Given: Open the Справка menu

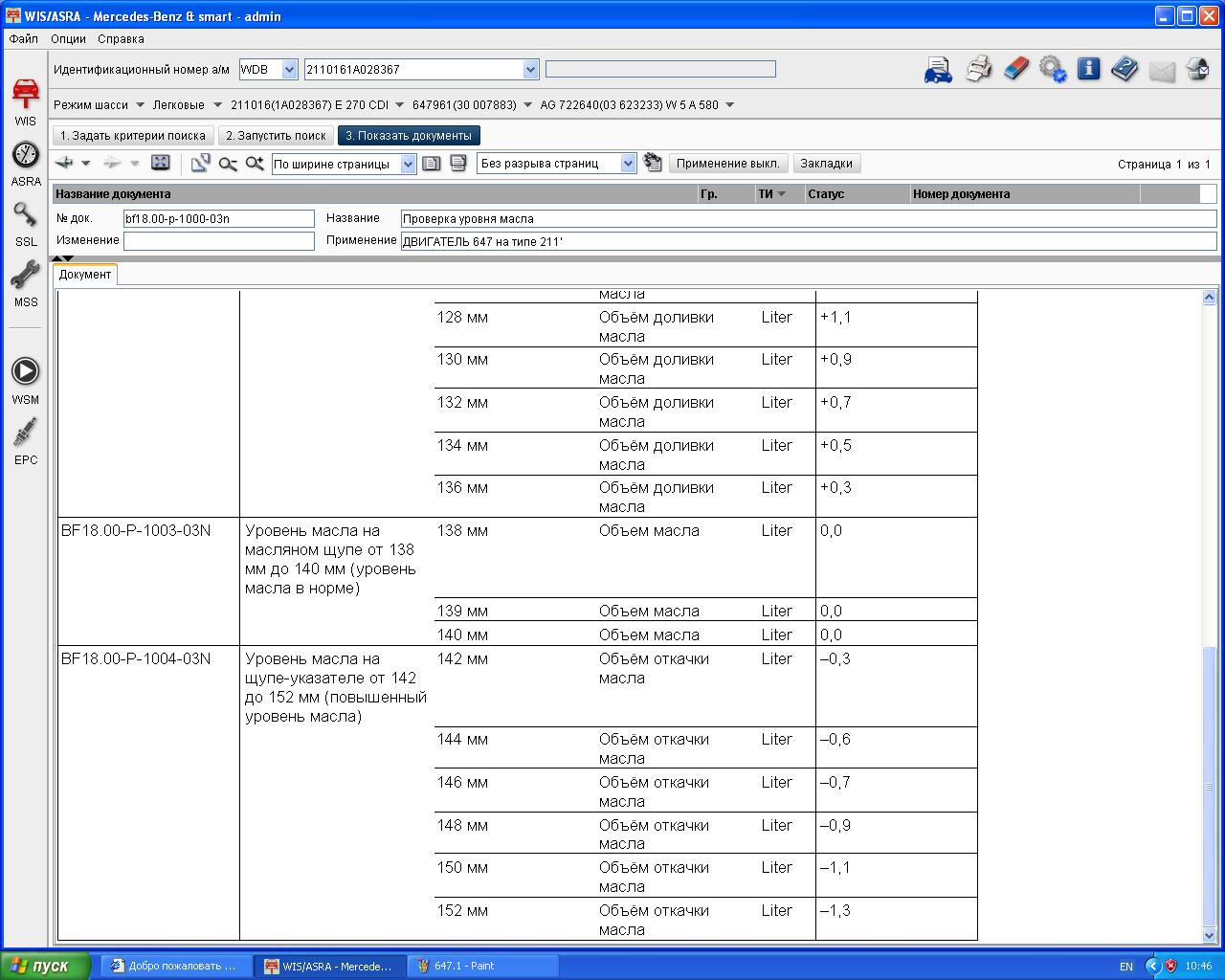Looking at the screenshot, I should coord(121,39).
